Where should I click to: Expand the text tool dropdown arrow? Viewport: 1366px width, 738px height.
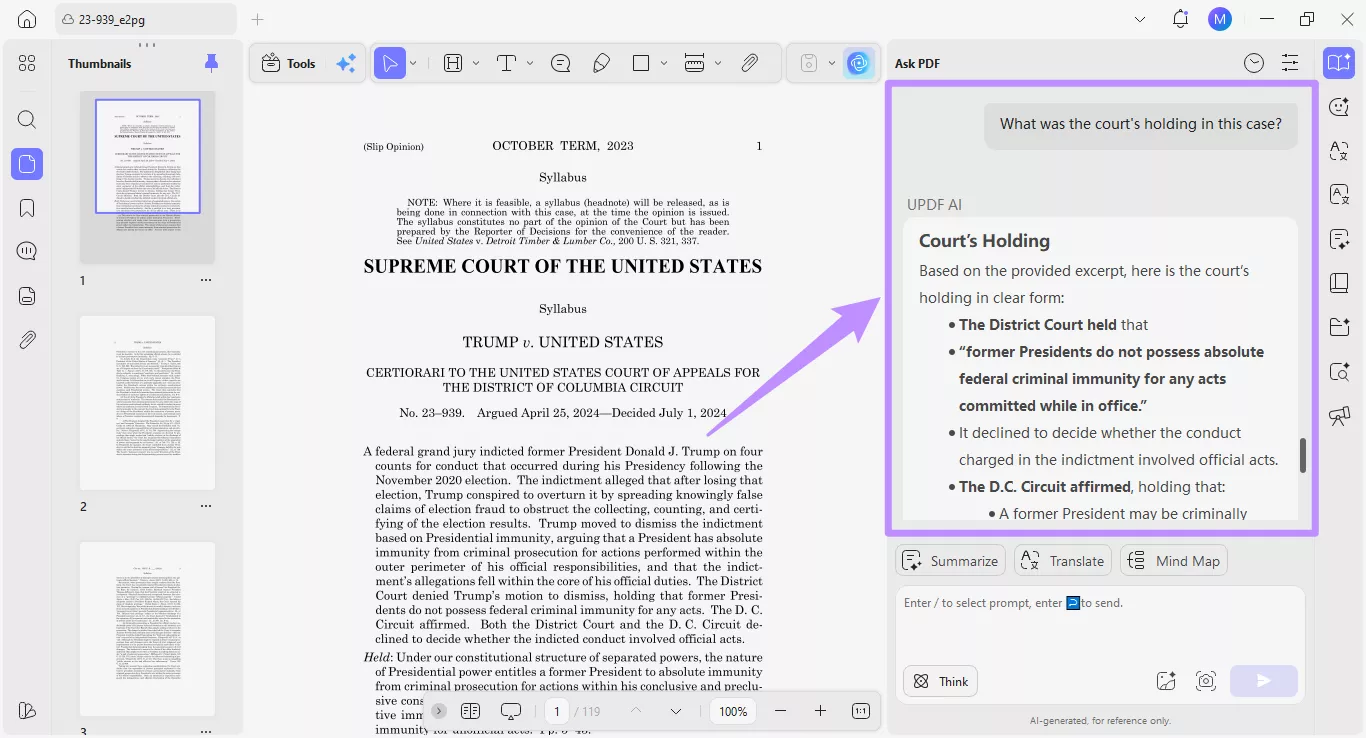coord(530,63)
